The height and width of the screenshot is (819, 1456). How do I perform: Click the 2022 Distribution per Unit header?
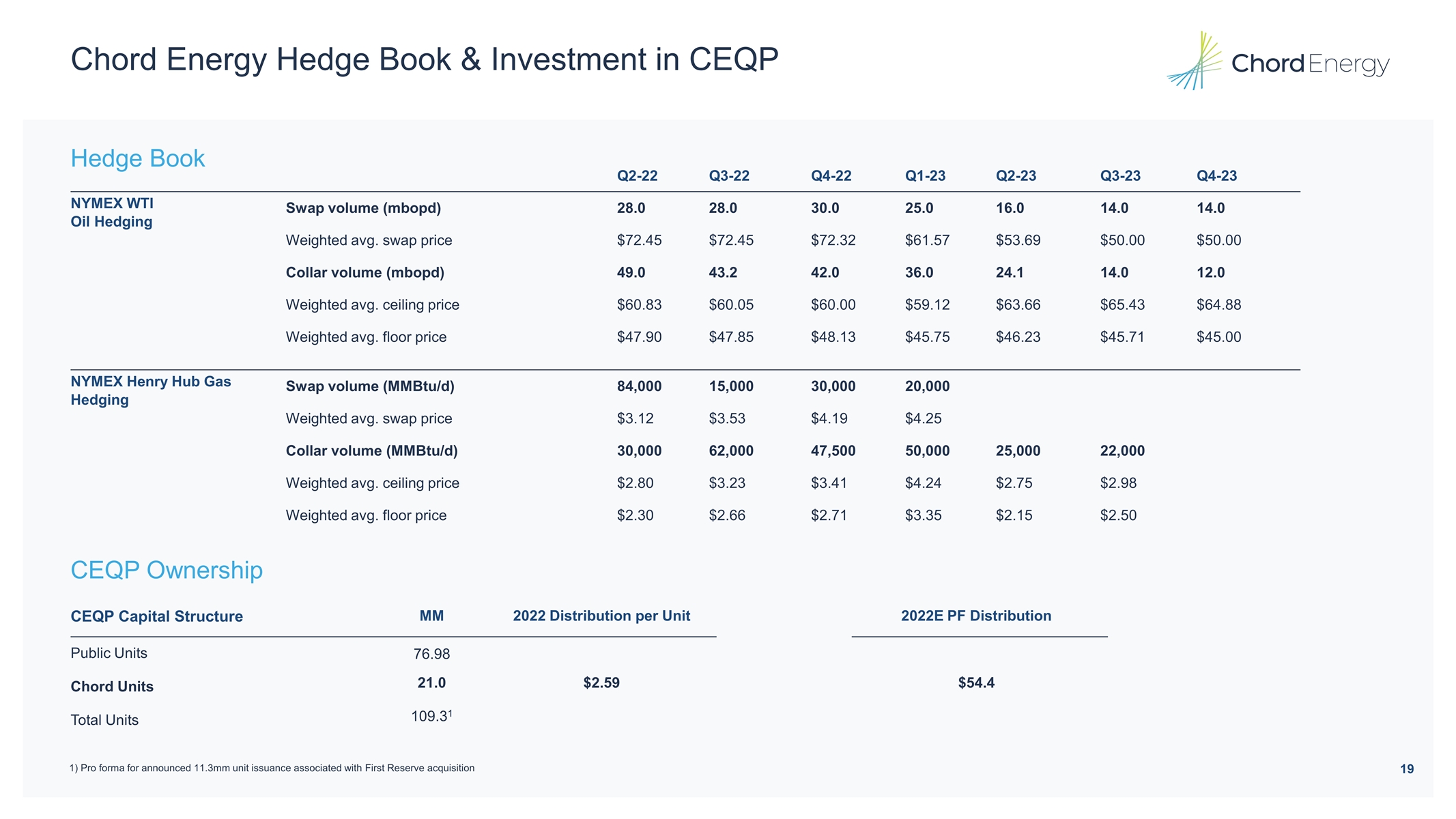601,616
